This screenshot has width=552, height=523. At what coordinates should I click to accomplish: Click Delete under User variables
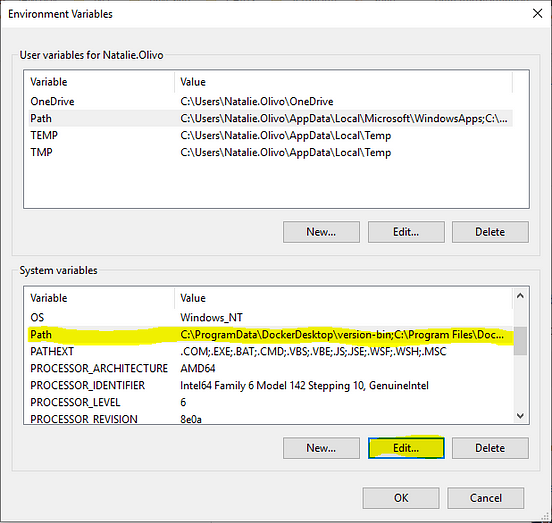(x=490, y=232)
